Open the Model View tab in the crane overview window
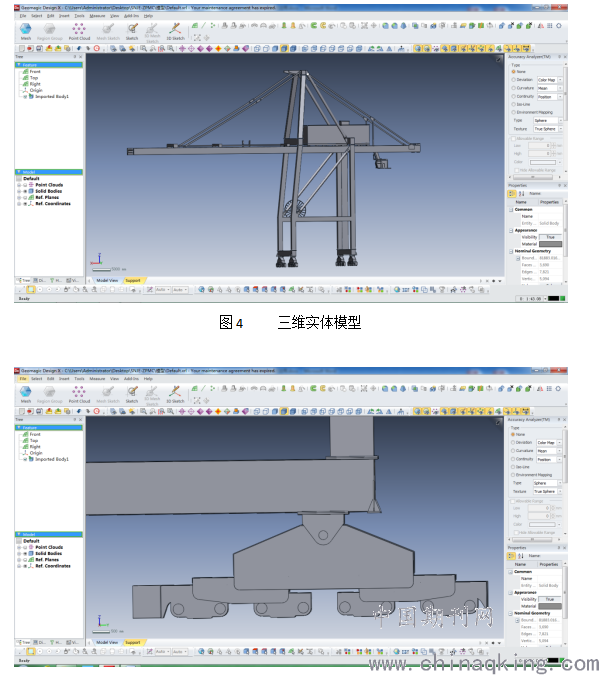Viewport: 599px width, 675px height. click(107, 280)
